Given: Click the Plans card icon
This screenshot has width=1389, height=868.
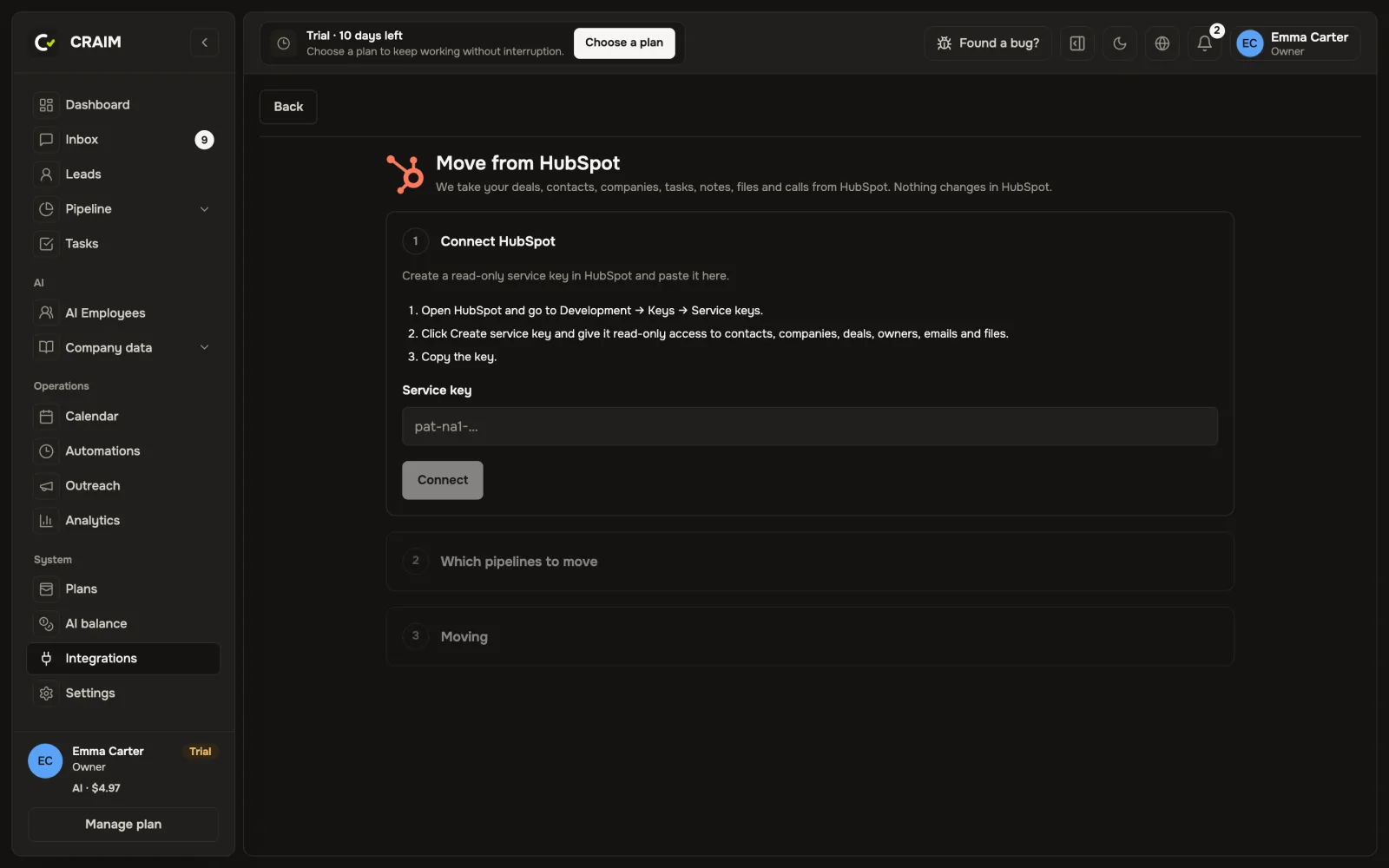Looking at the screenshot, I should tap(46, 589).
